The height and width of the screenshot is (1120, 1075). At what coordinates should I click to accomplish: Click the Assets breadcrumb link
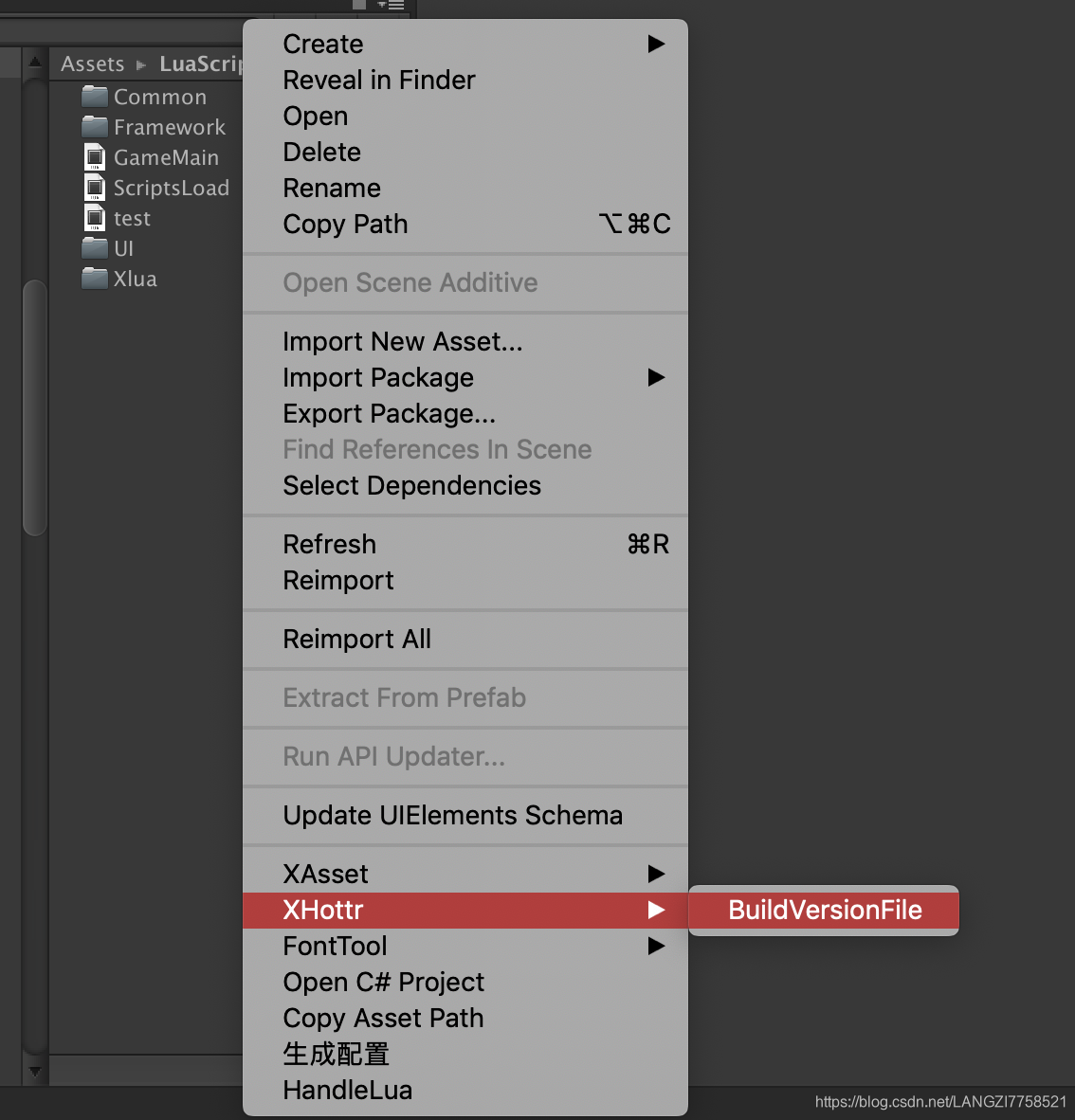tap(92, 63)
